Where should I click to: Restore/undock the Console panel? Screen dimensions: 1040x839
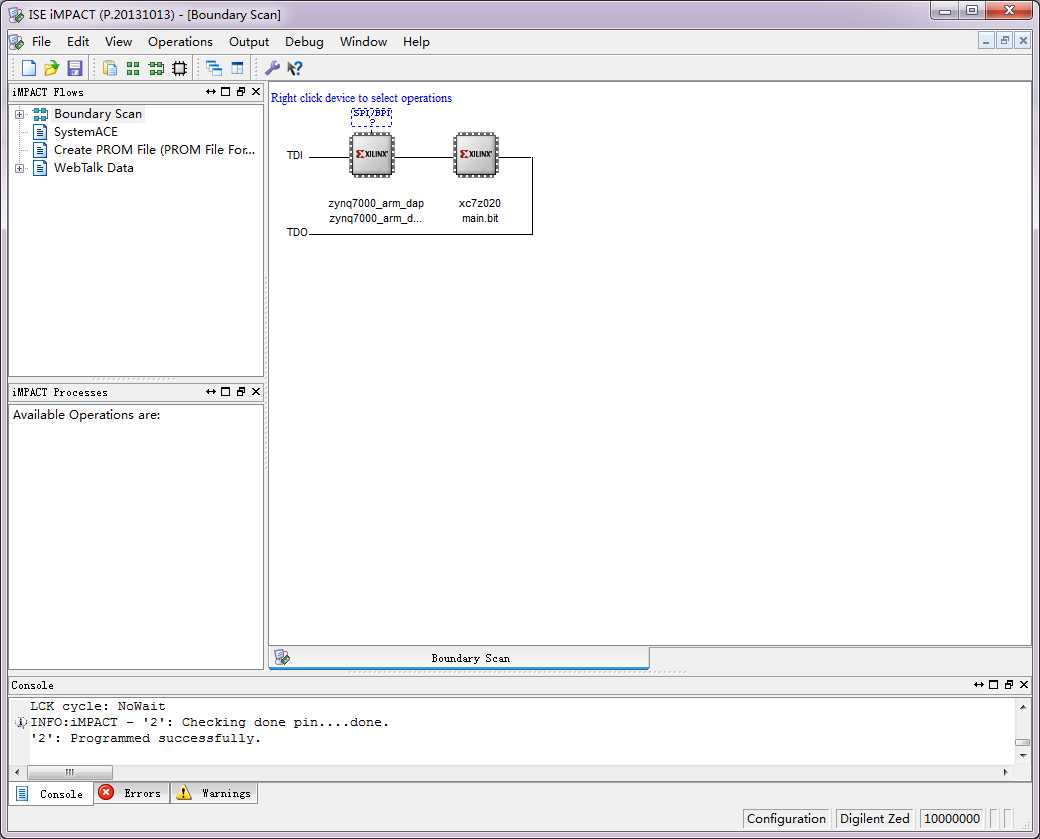click(x=1009, y=684)
